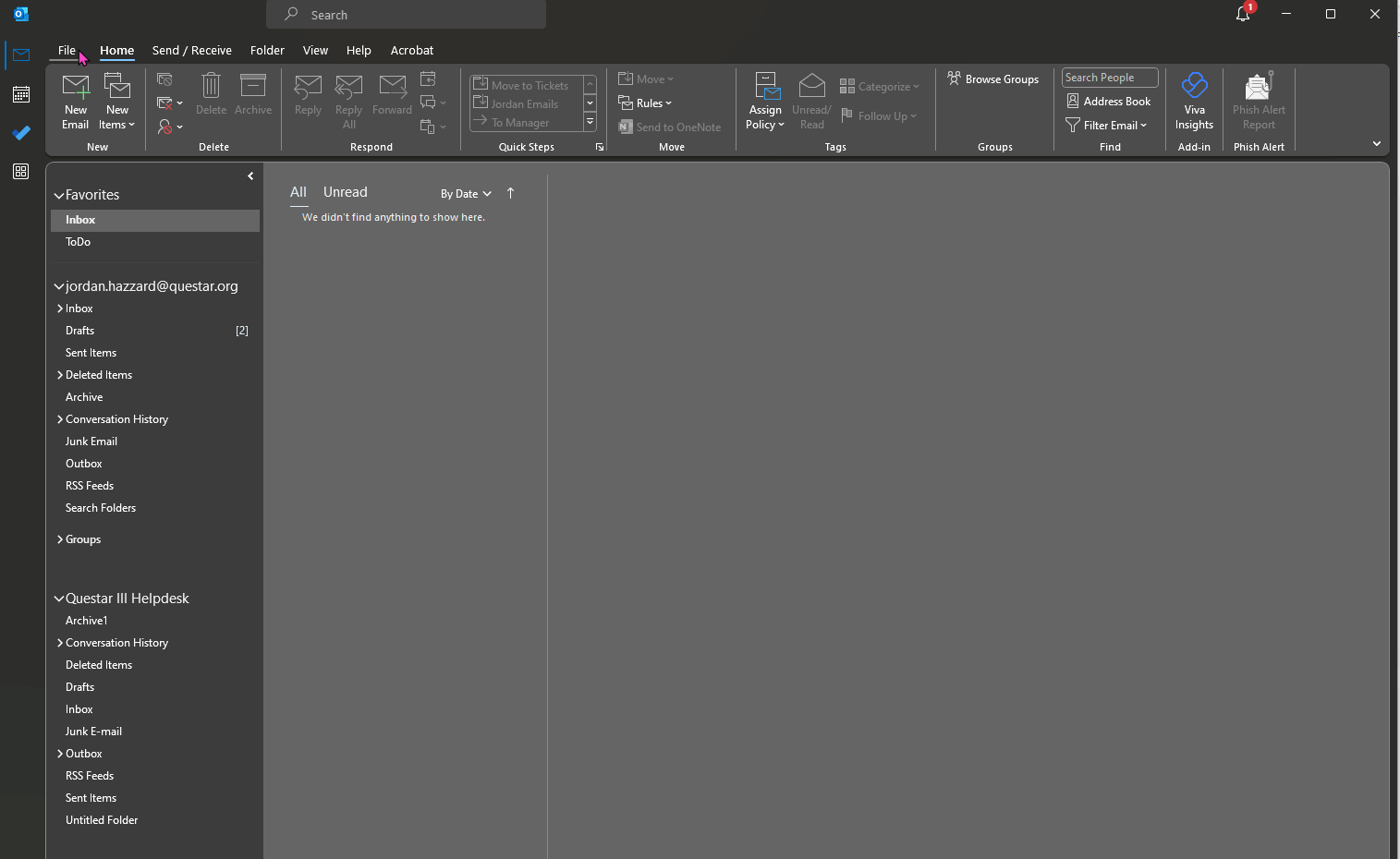Open the New Items dropdown

click(117, 102)
